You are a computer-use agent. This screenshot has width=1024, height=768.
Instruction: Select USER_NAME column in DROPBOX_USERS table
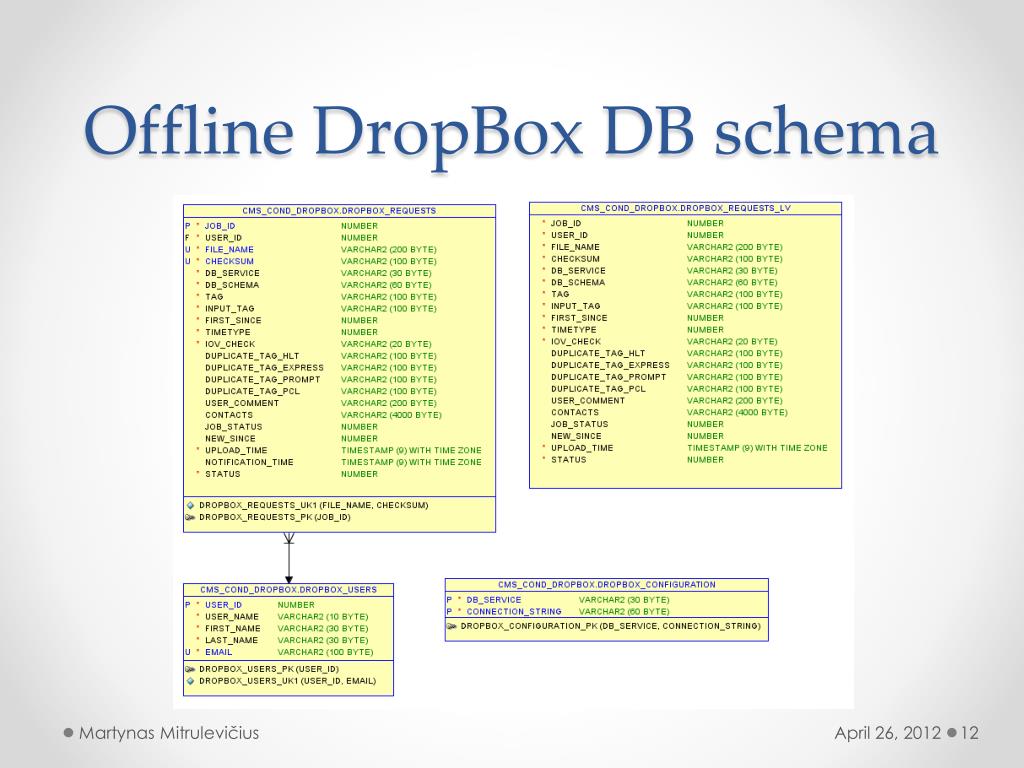coord(232,617)
